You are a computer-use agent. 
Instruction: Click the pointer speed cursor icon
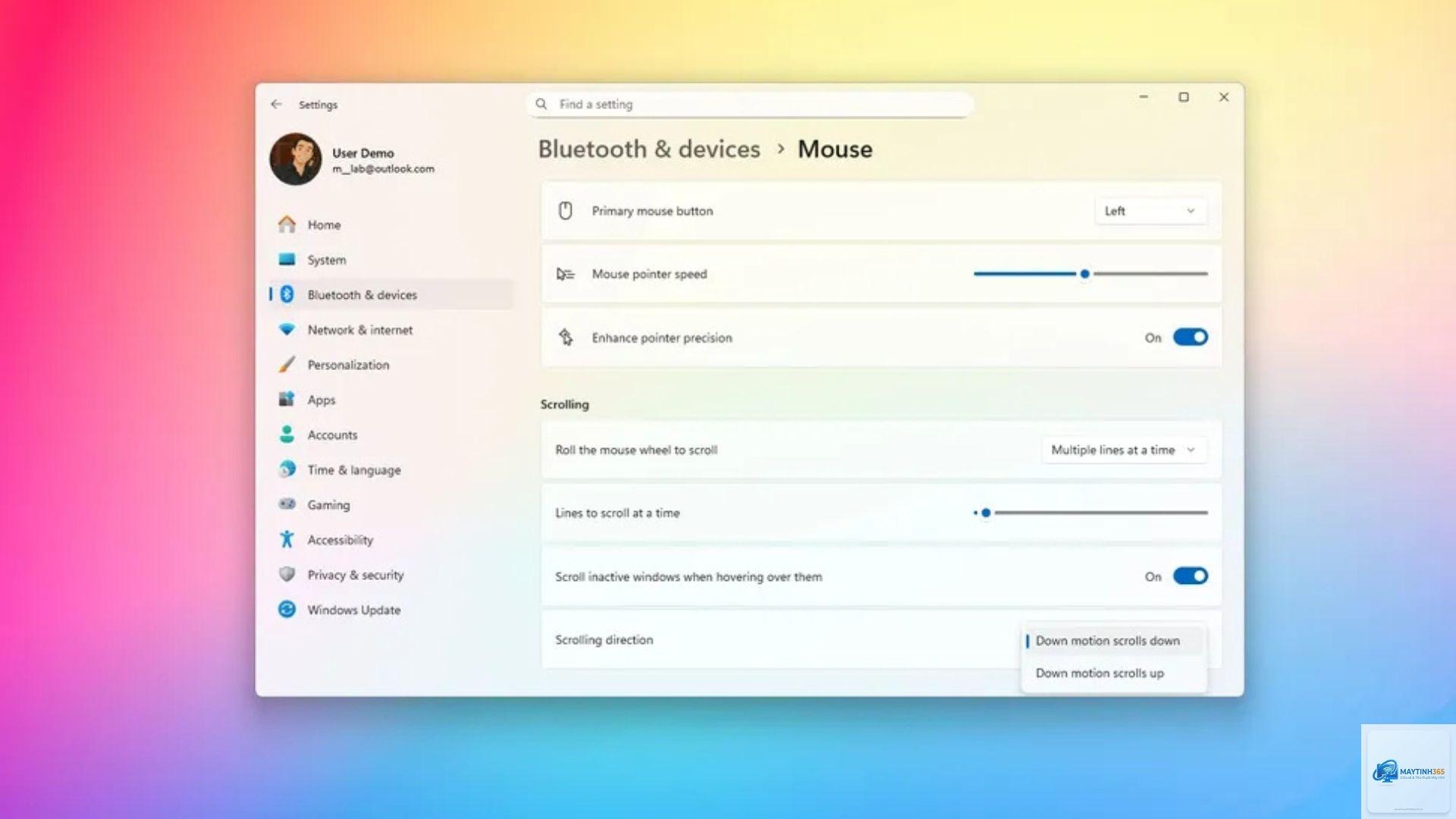pyautogui.click(x=566, y=274)
